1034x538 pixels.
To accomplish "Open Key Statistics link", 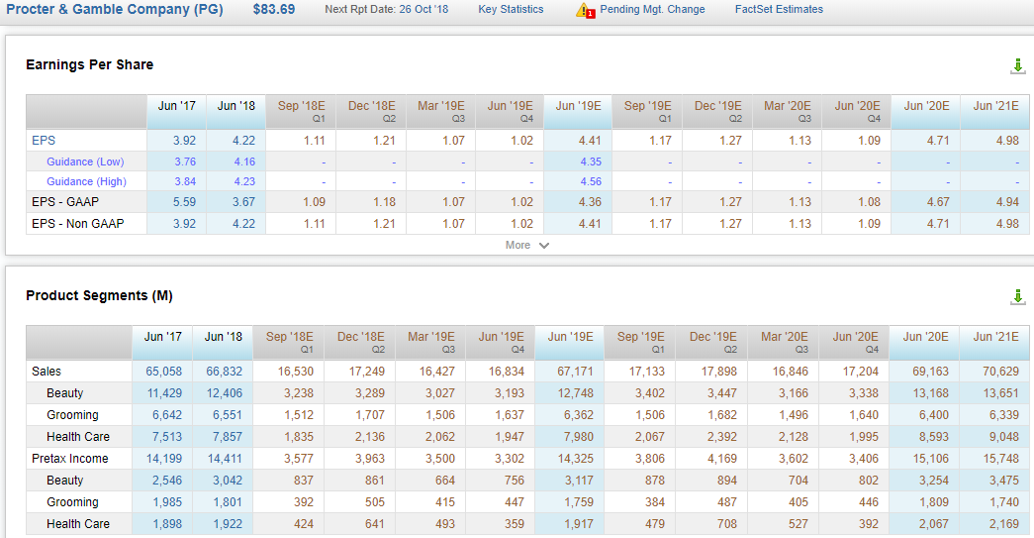I will pyautogui.click(x=511, y=9).
